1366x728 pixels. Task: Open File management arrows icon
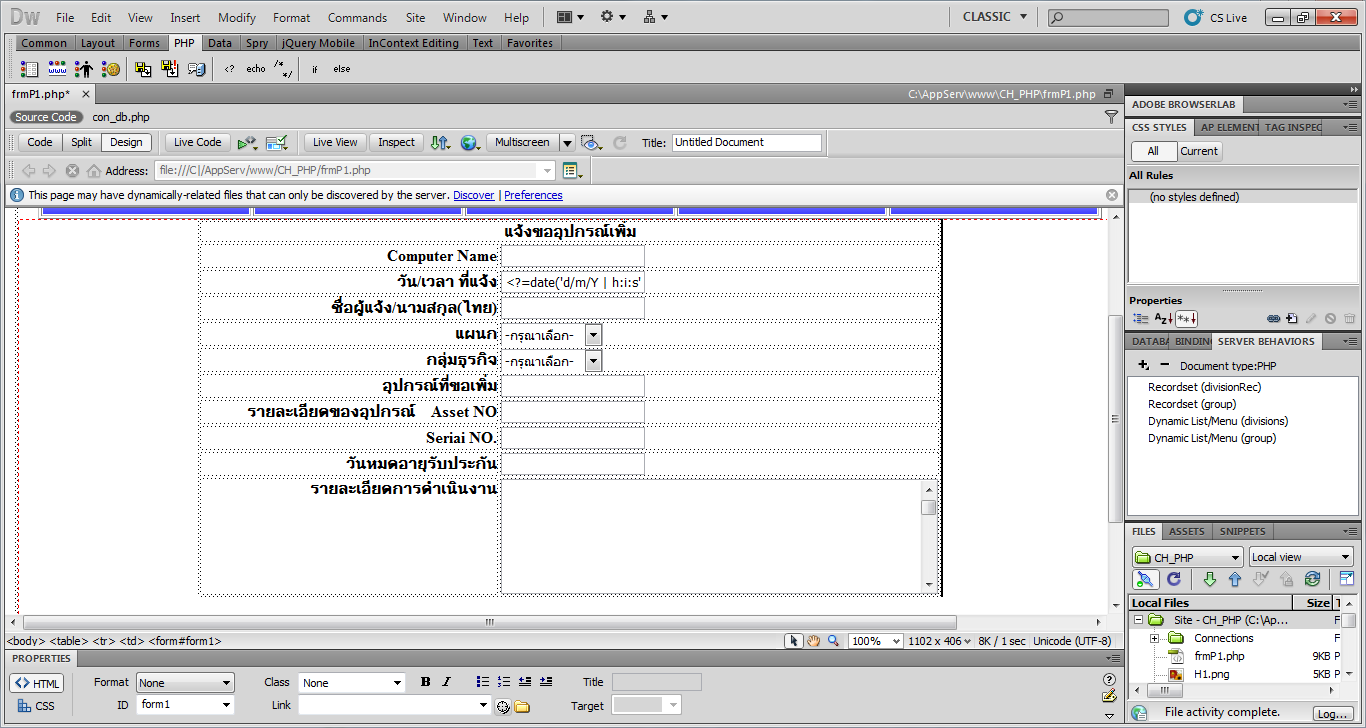pos(440,143)
